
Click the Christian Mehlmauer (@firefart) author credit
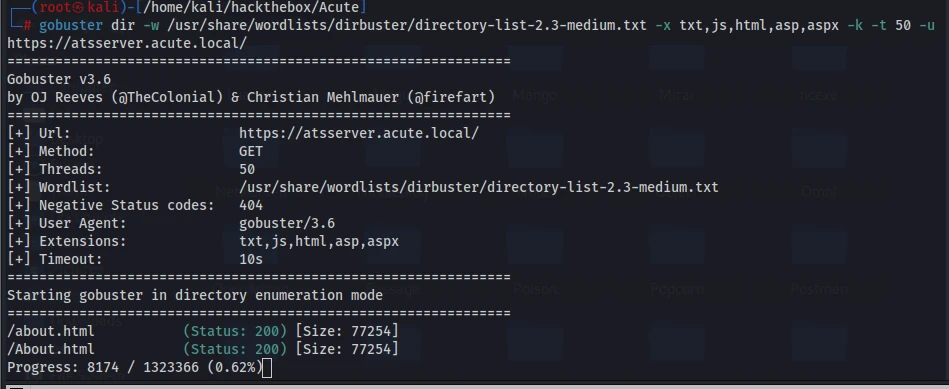tap(371, 97)
